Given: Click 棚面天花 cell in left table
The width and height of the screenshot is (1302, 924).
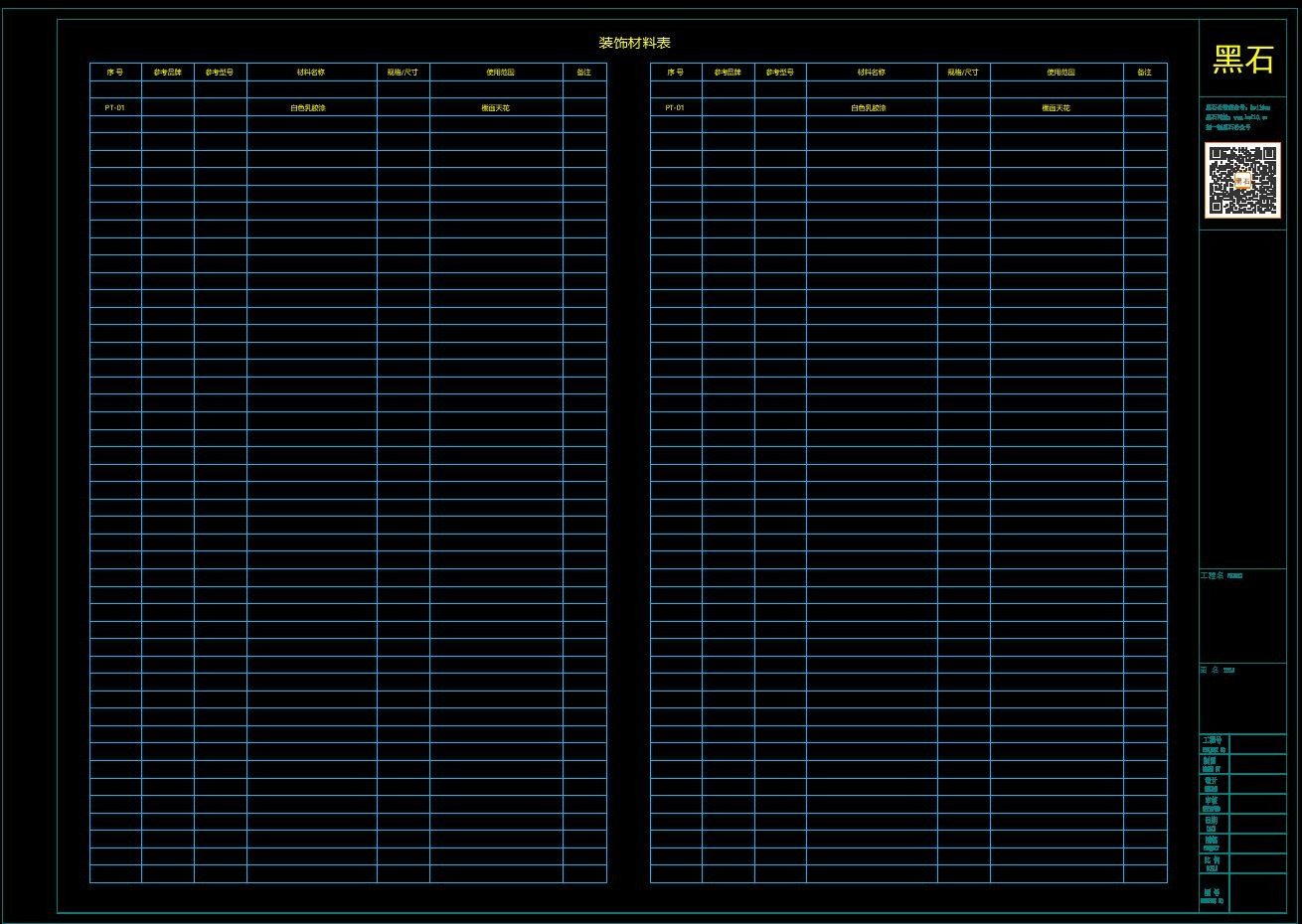Looking at the screenshot, I should (x=495, y=107).
